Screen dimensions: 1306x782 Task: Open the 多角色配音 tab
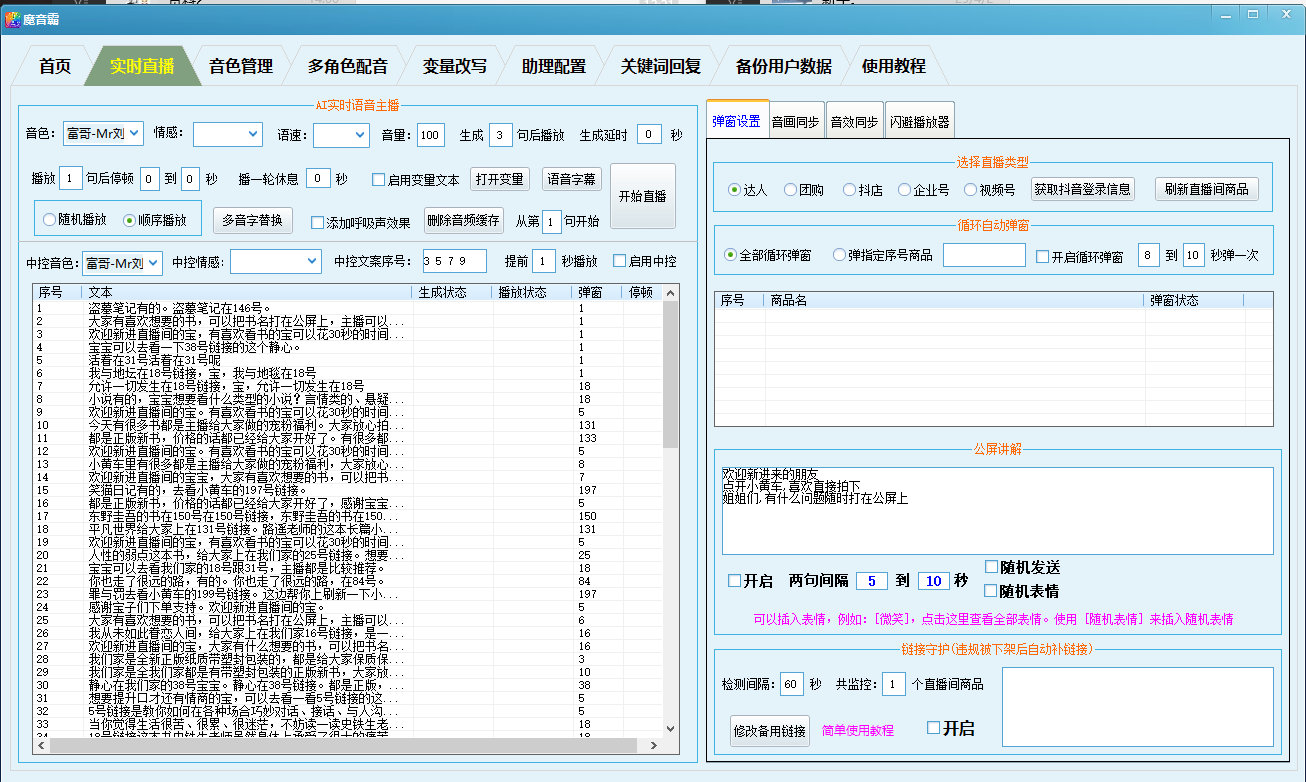coord(347,67)
